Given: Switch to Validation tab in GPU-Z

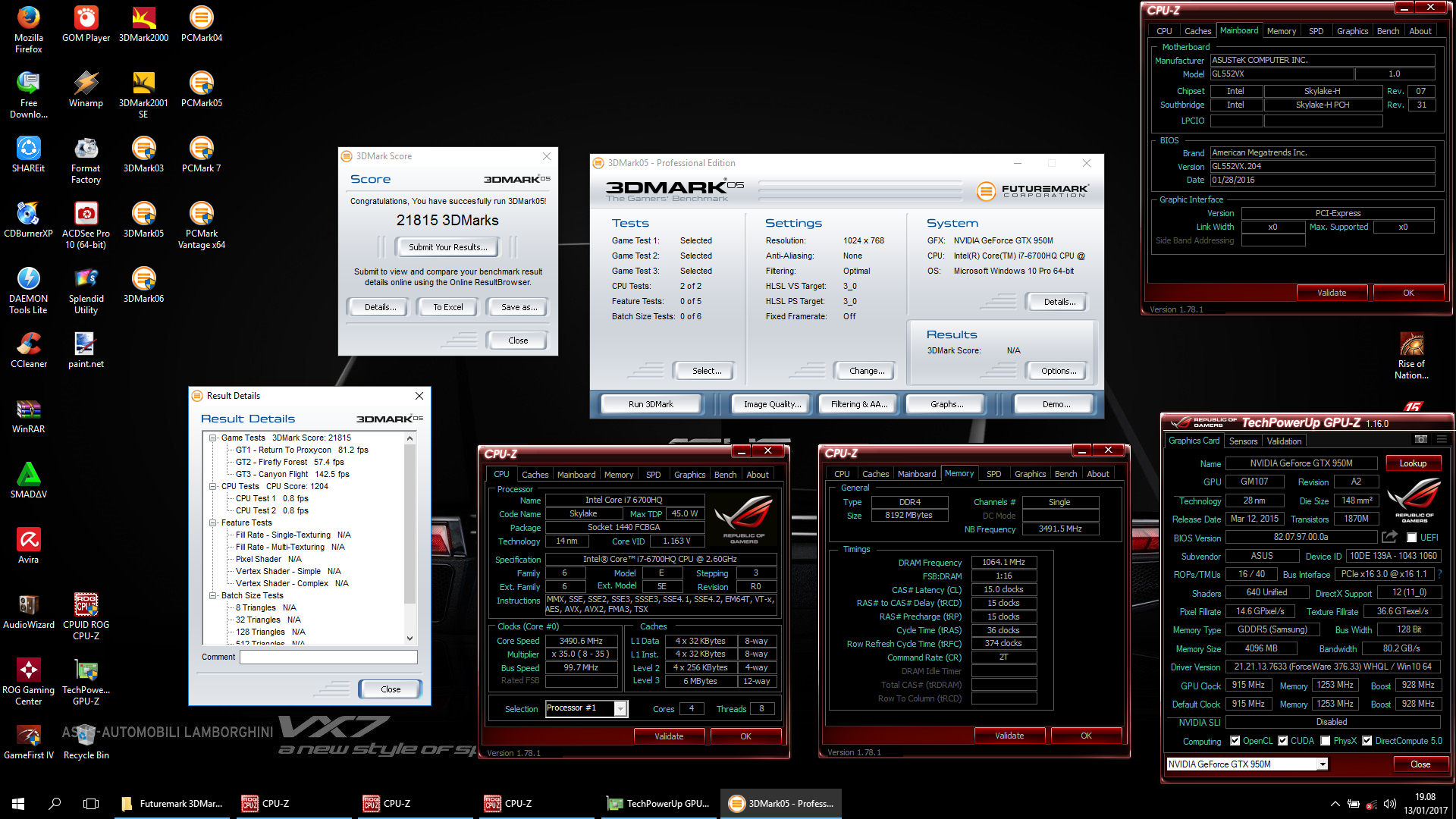Looking at the screenshot, I should (1284, 441).
